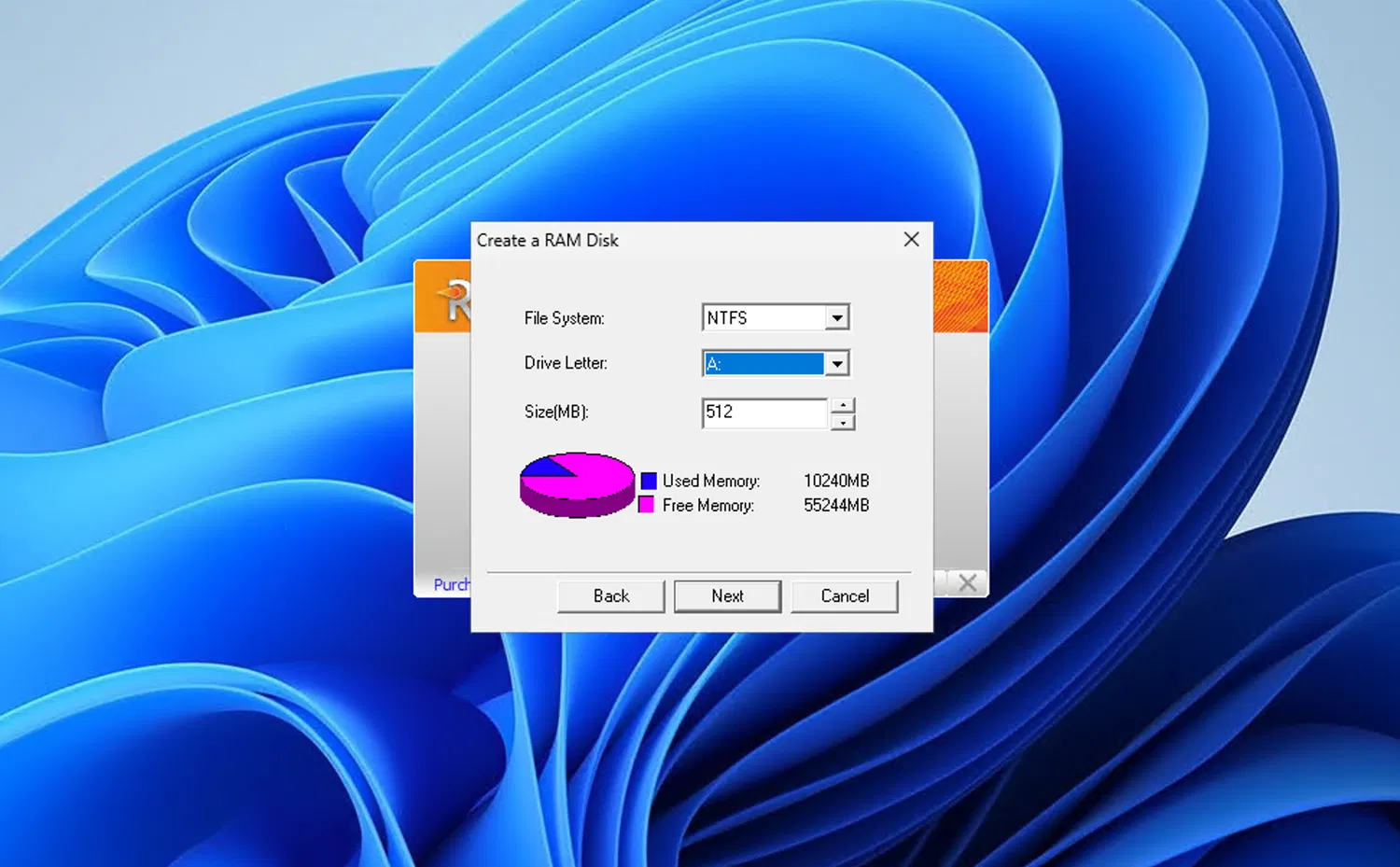Increase size with the spinner up arrow
Screen dimensions: 1400x867
click(843, 405)
